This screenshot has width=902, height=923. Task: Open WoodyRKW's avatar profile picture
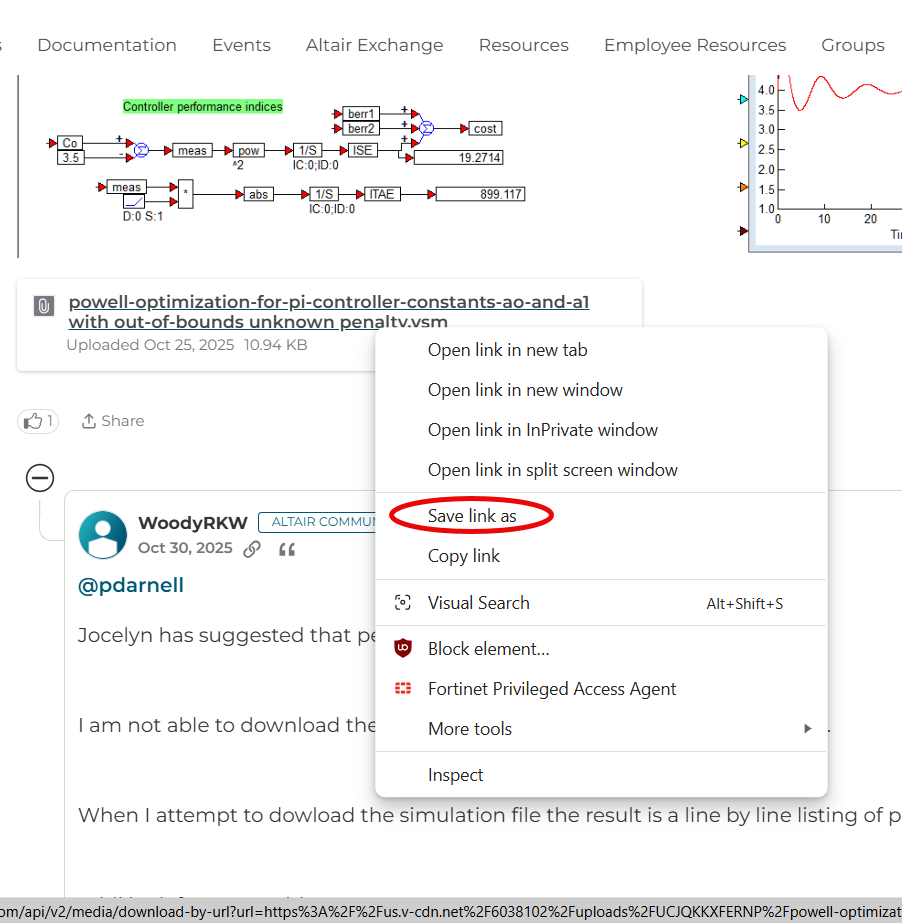(103, 534)
